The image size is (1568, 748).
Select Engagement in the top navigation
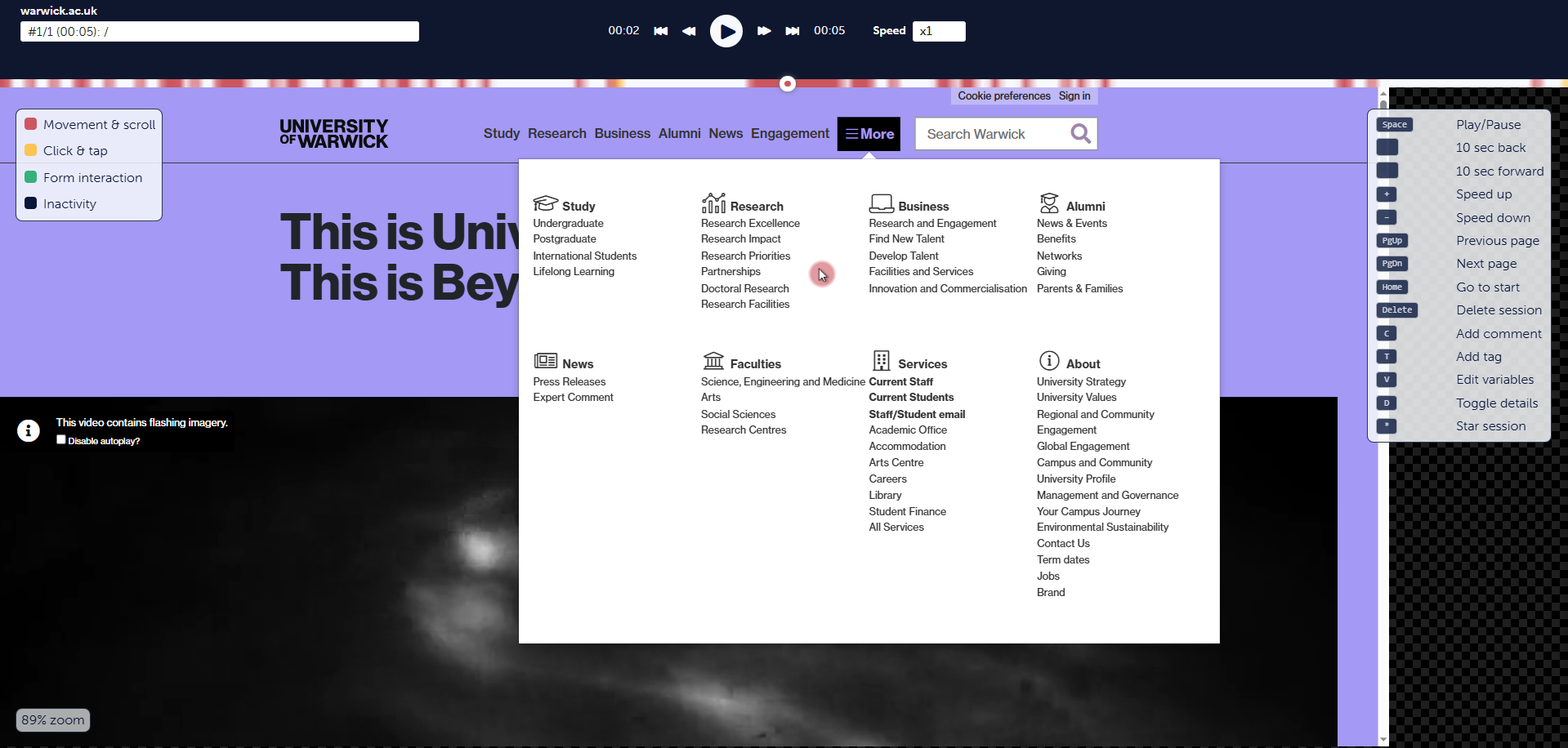pos(789,134)
